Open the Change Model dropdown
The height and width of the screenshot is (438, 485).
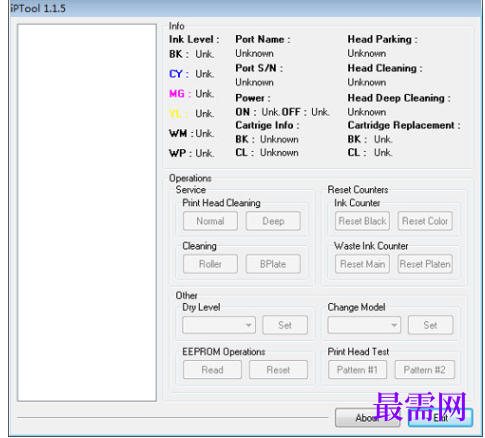click(x=364, y=325)
